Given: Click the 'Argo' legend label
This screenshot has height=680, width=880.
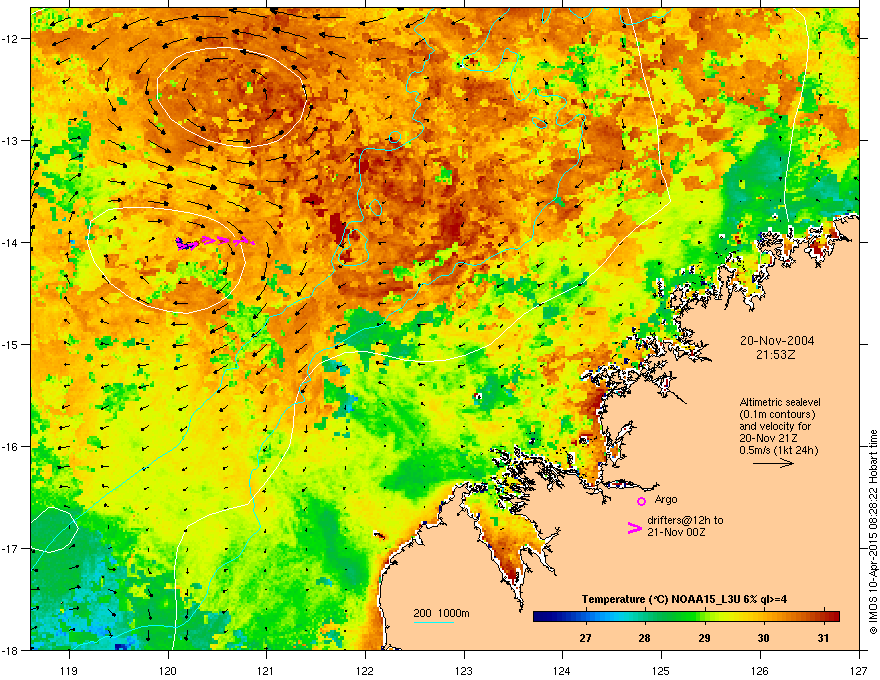Looking at the screenshot, I should click(x=666, y=499).
